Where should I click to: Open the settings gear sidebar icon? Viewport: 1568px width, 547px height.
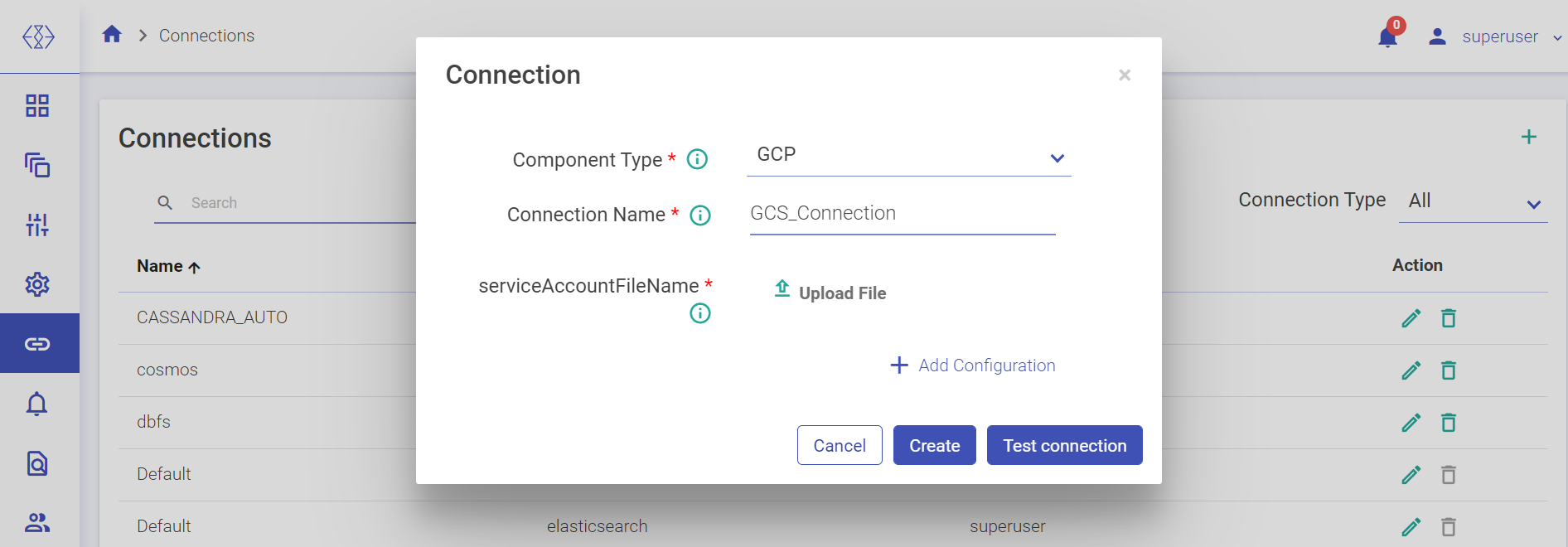tap(37, 284)
